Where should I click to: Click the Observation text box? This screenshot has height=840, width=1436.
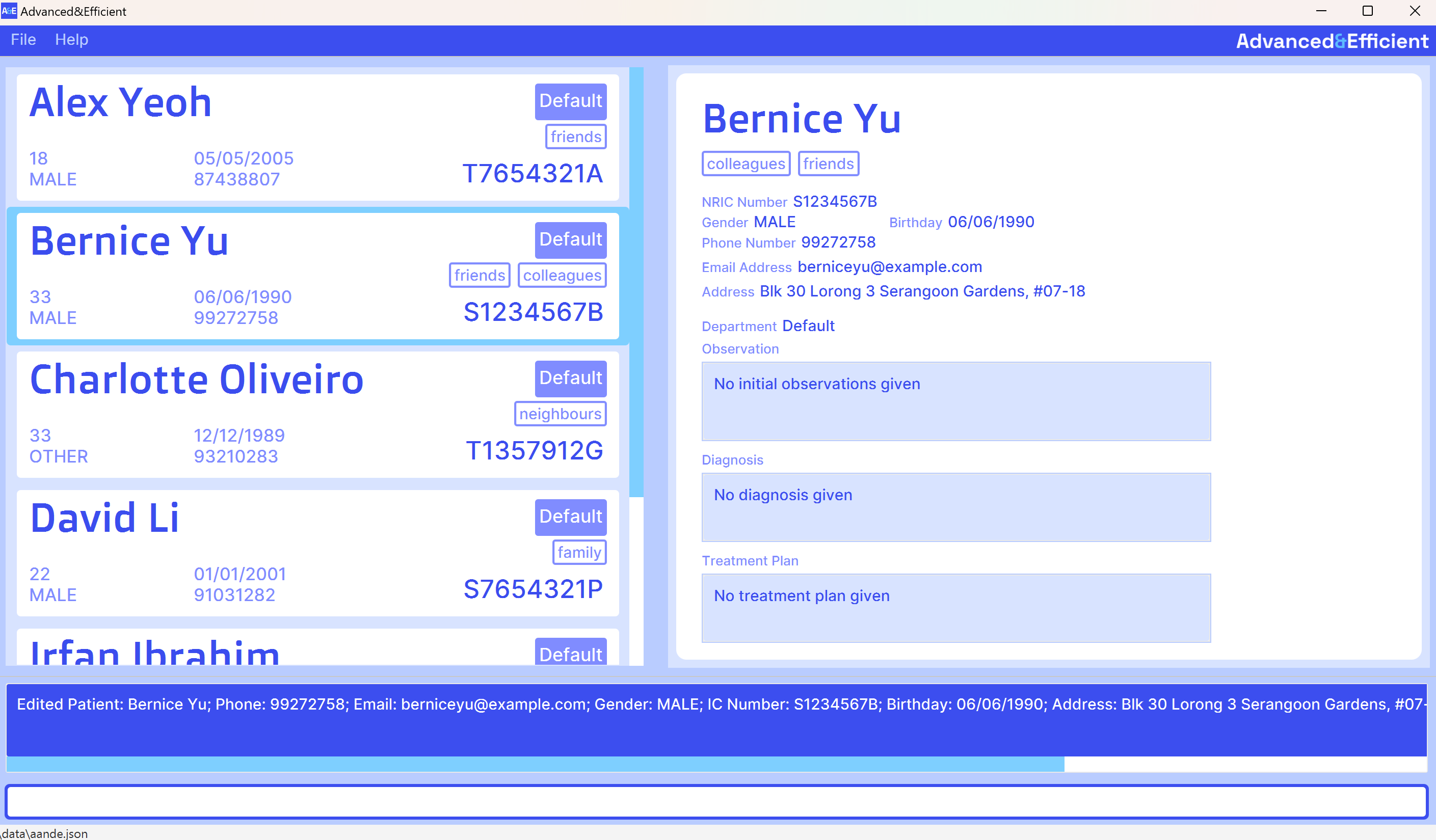click(x=955, y=401)
